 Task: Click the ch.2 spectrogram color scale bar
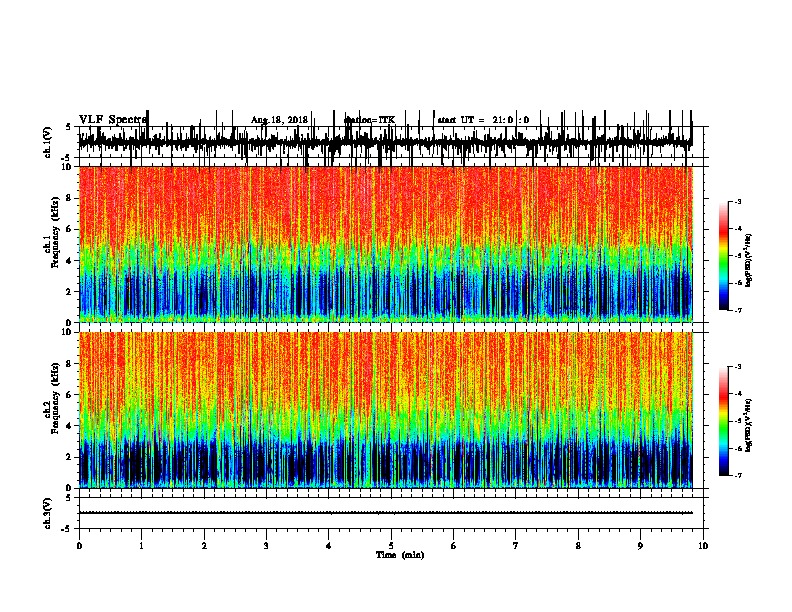click(x=723, y=421)
